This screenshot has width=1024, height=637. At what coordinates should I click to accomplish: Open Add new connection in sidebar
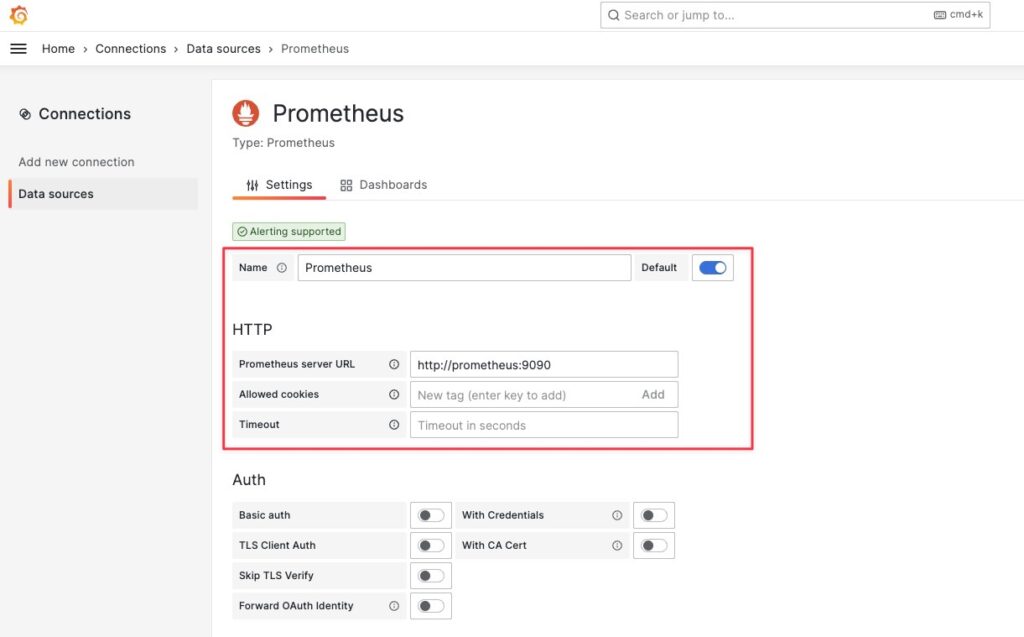click(x=76, y=162)
